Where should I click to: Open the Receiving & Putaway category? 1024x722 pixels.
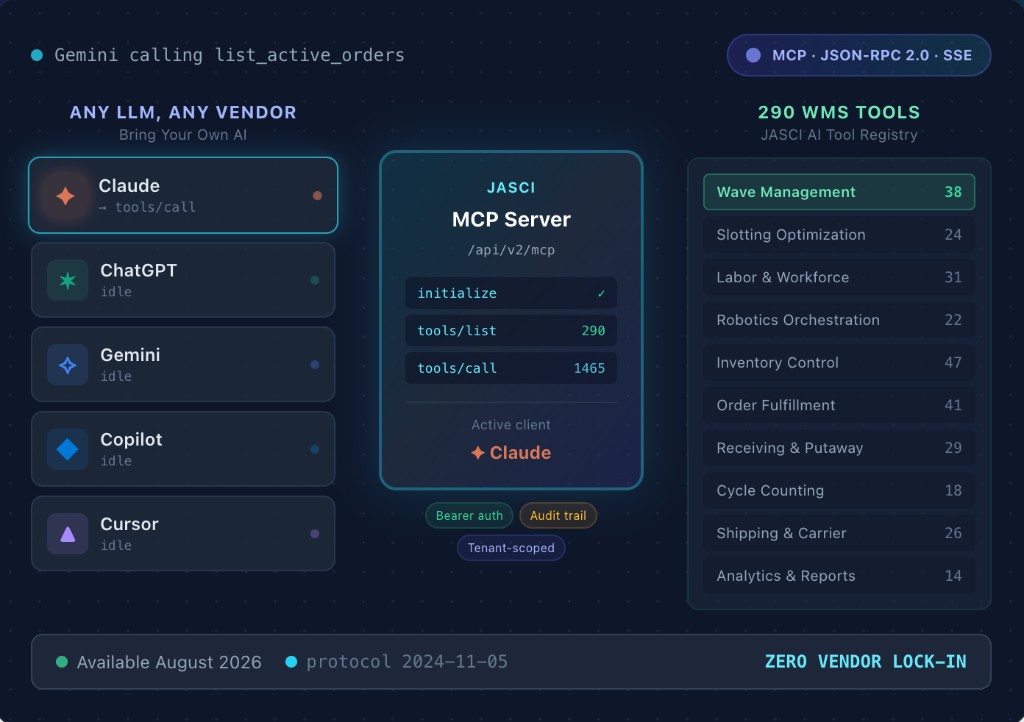(x=839, y=448)
